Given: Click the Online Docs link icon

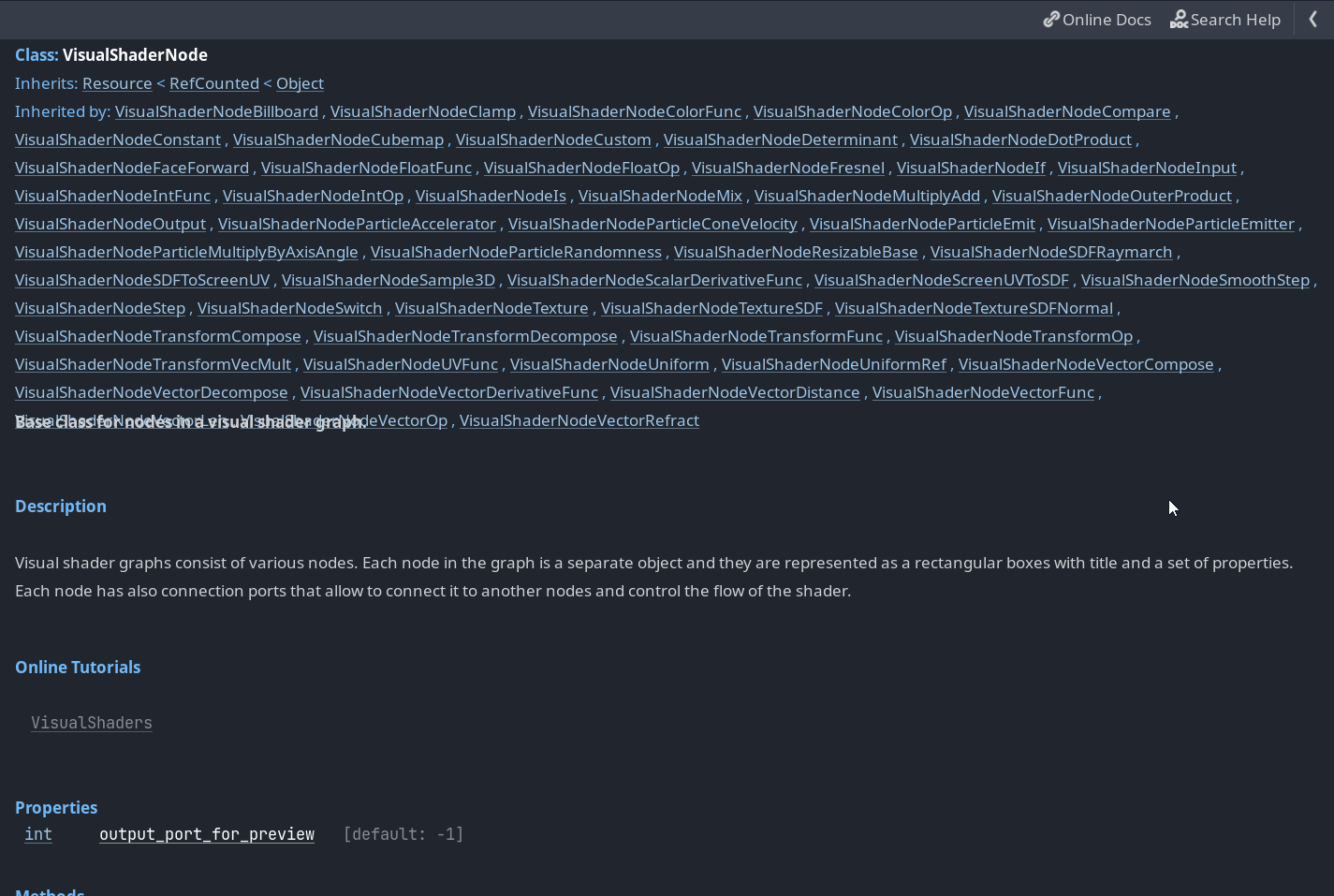Looking at the screenshot, I should (1051, 19).
